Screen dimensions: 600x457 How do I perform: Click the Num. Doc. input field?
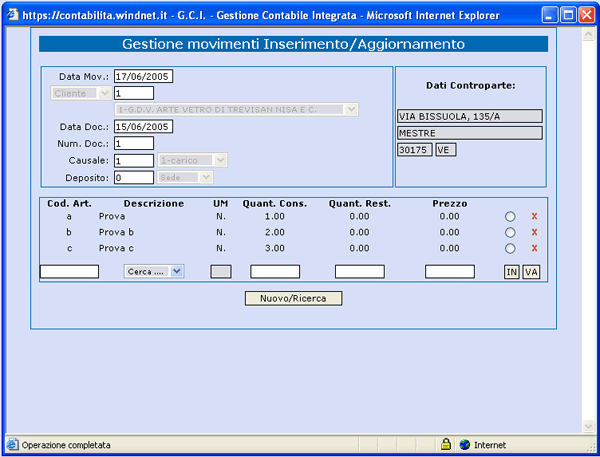pyautogui.click(x=134, y=144)
